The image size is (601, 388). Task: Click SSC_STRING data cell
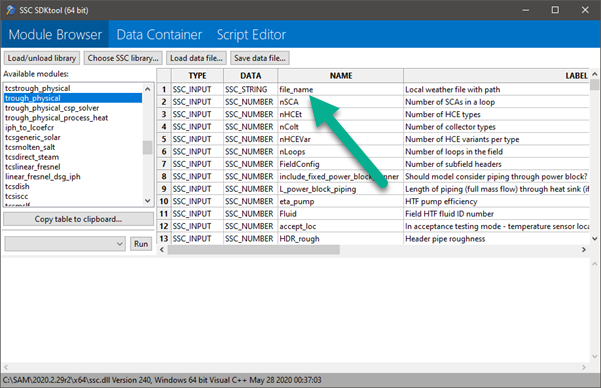(251, 89)
